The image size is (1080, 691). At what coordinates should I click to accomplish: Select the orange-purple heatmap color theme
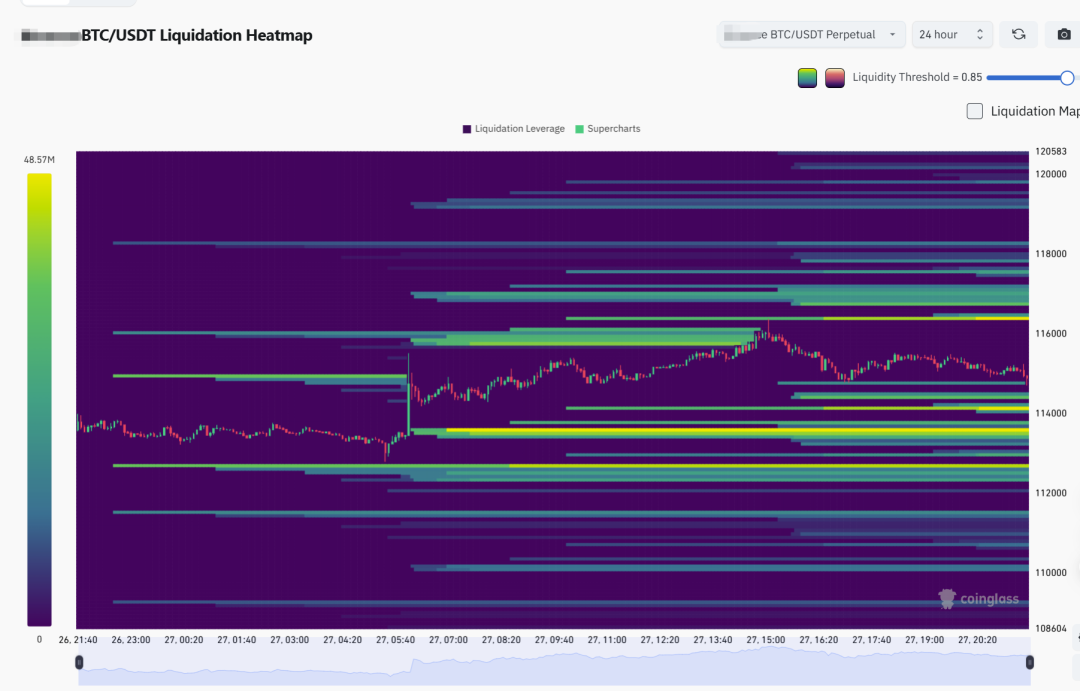pos(835,78)
